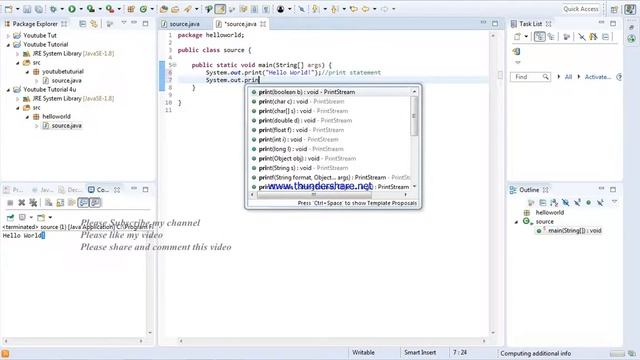Open Debug button dropdown arrow
This screenshot has height=360, width=640.
[62, 9]
